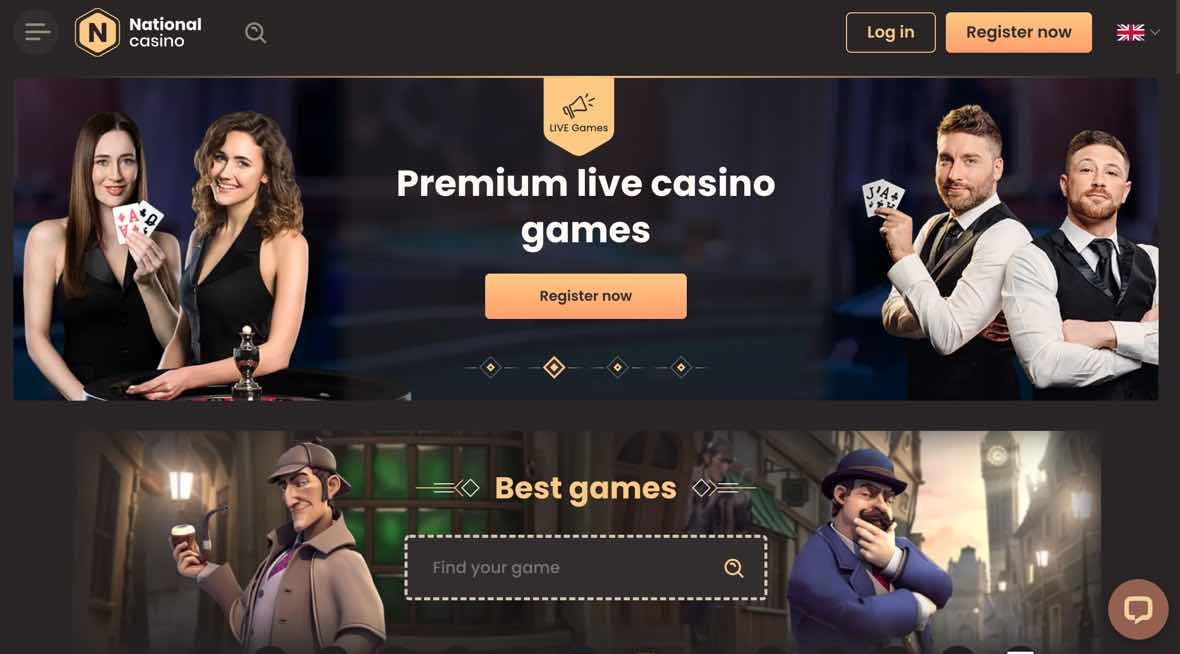Focus the Find your game field

[x=585, y=567]
